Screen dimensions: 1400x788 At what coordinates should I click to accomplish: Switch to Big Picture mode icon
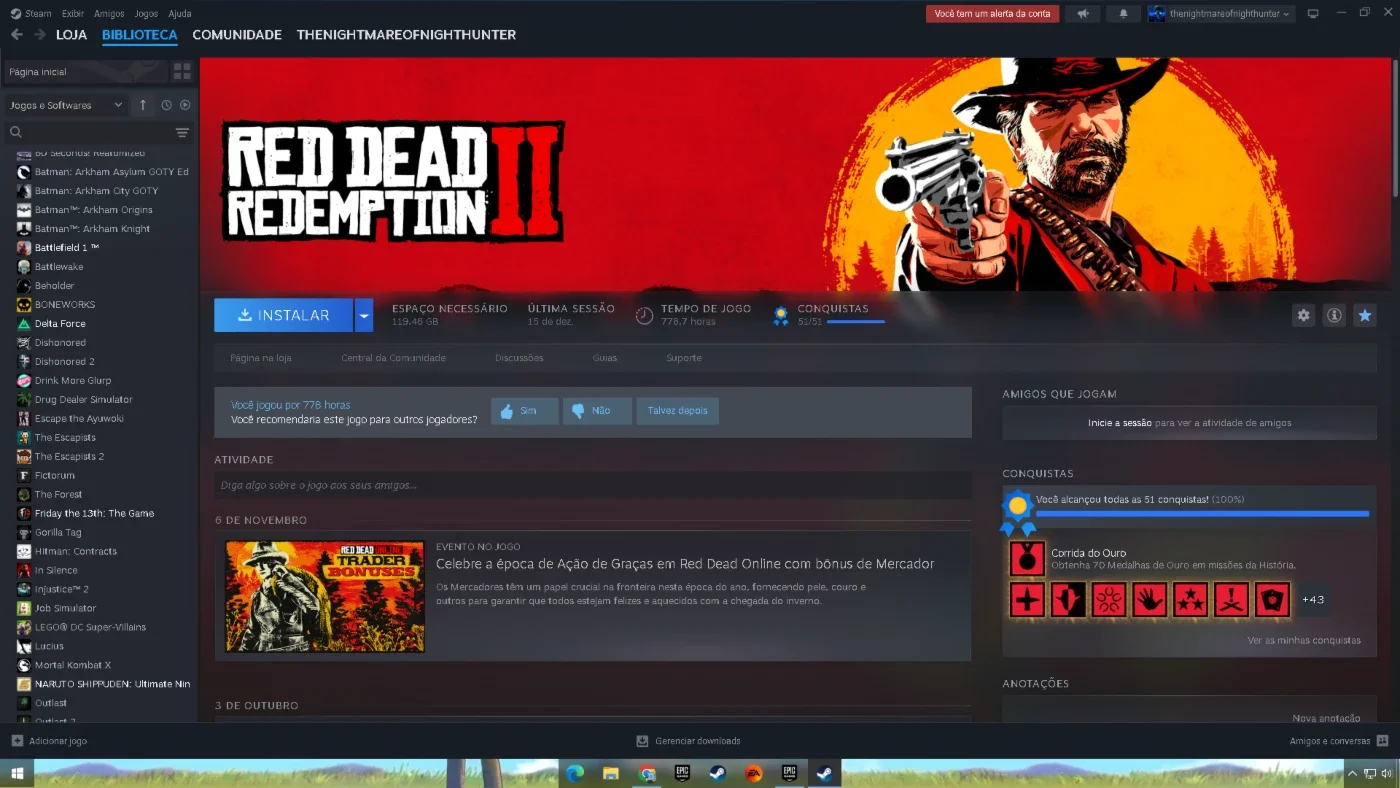point(1313,14)
